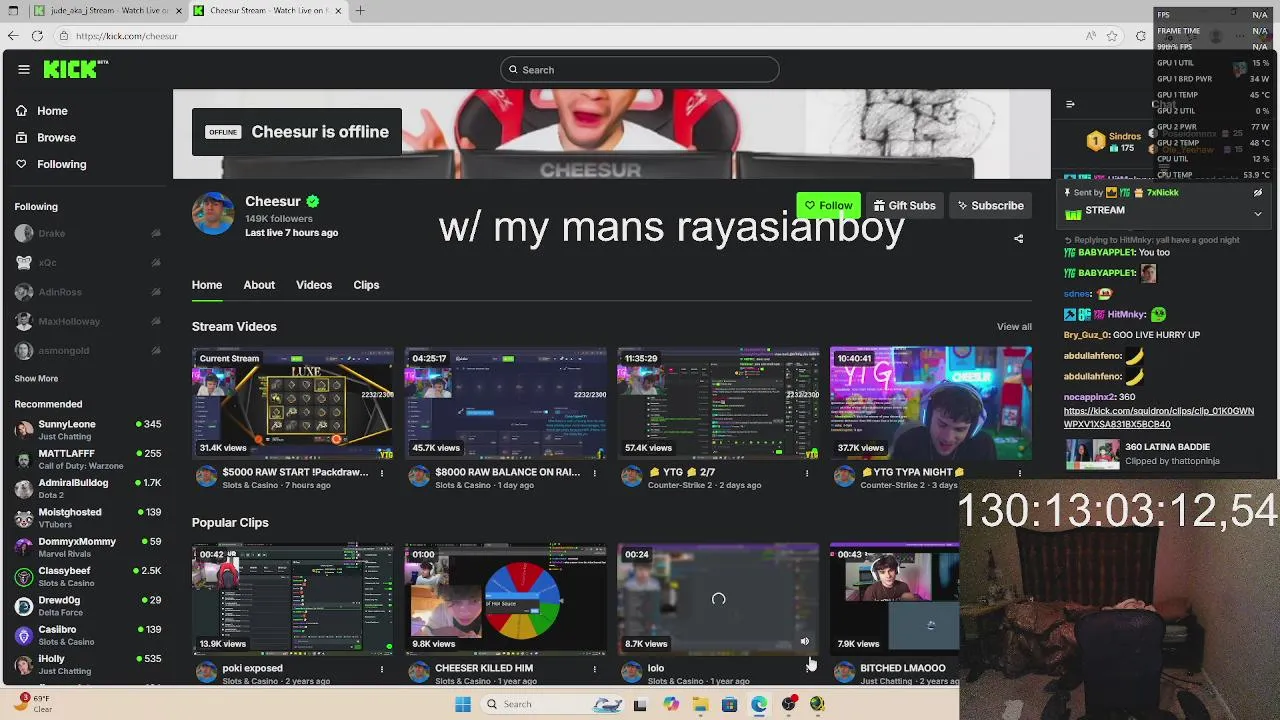This screenshot has width=1280, height=720.
Task: Unmute the lolo clip preview
Action: point(805,642)
